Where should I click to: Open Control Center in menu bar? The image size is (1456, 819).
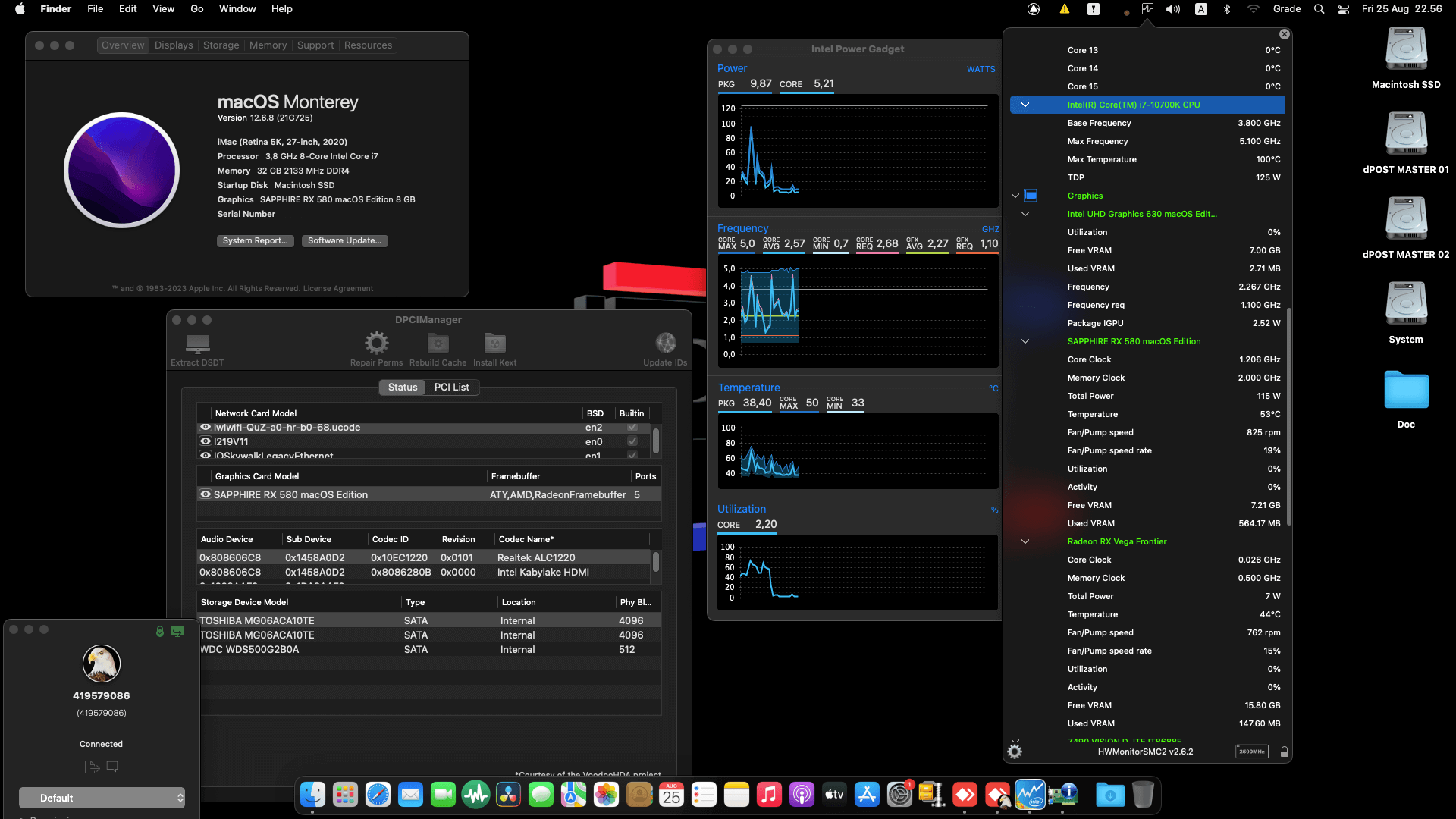point(1343,9)
